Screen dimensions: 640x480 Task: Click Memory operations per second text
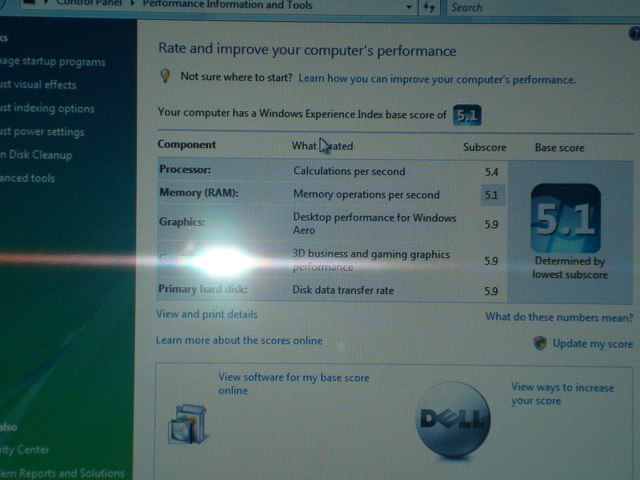pos(366,194)
